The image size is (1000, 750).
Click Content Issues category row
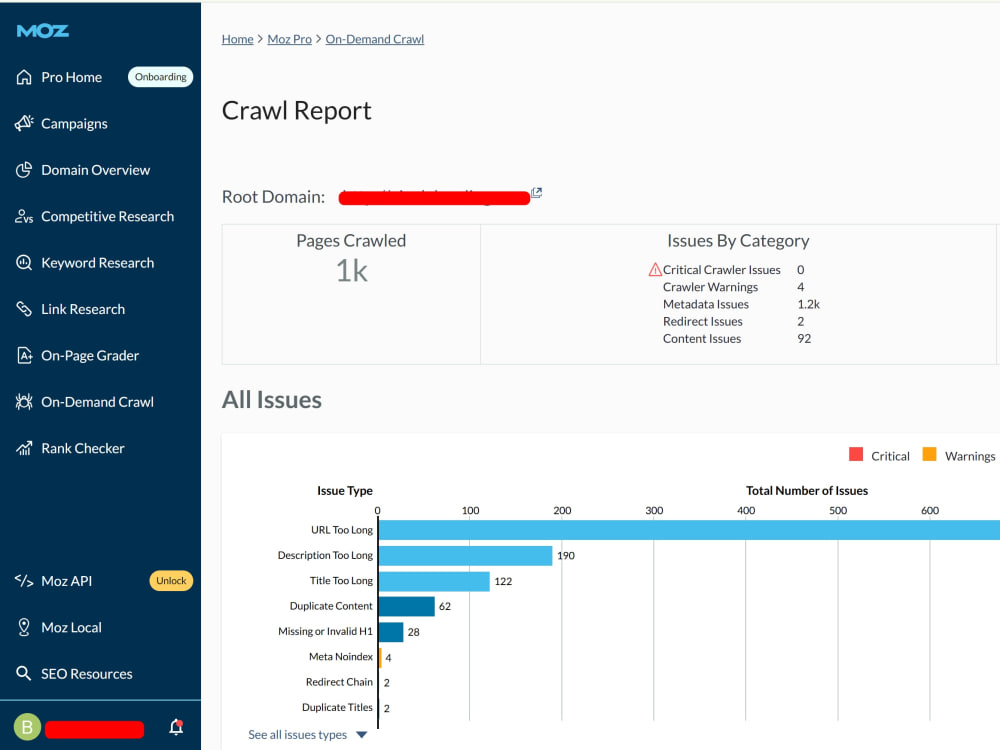click(x=737, y=339)
